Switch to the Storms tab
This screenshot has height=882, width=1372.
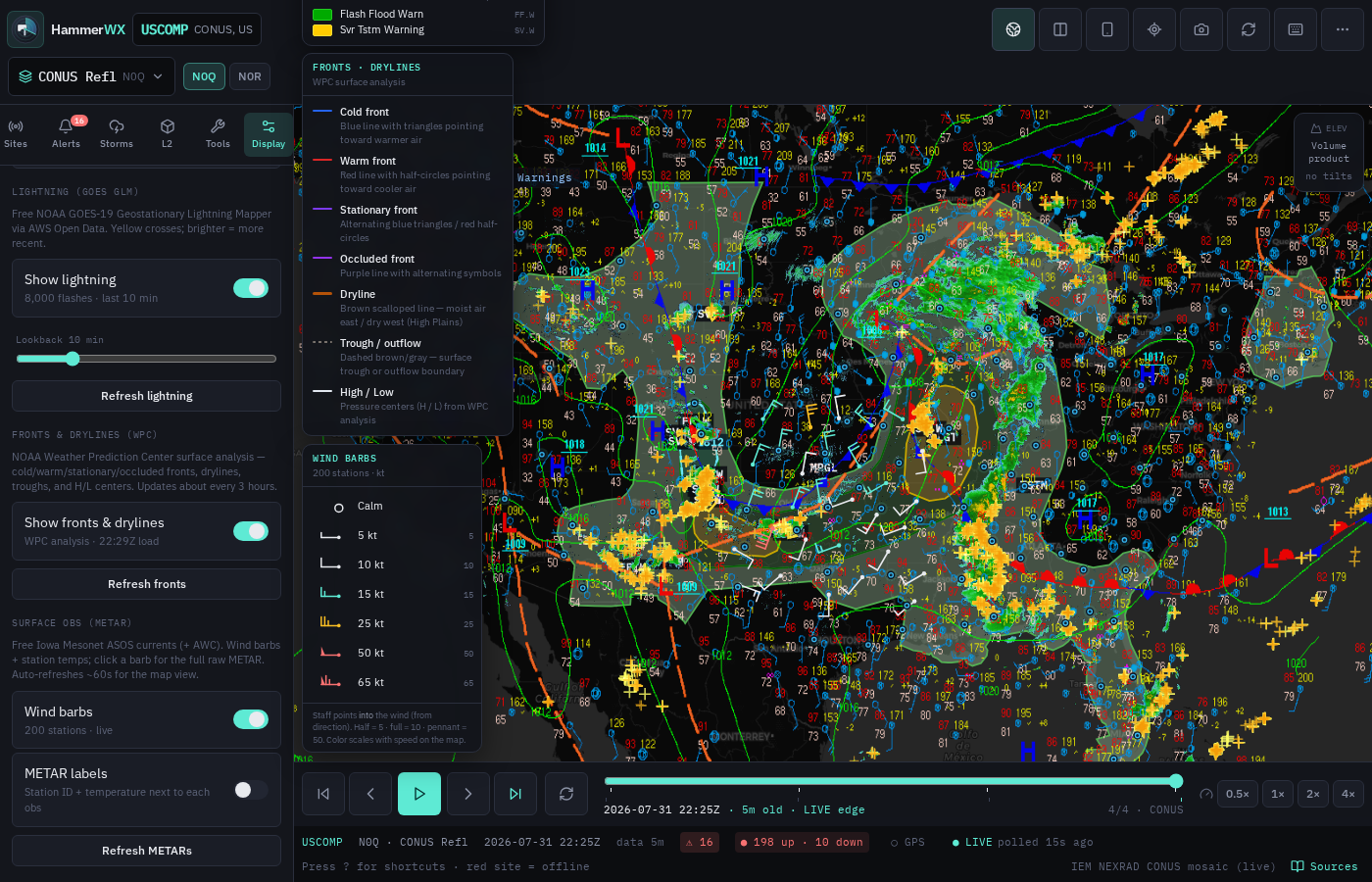[x=117, y=133]
